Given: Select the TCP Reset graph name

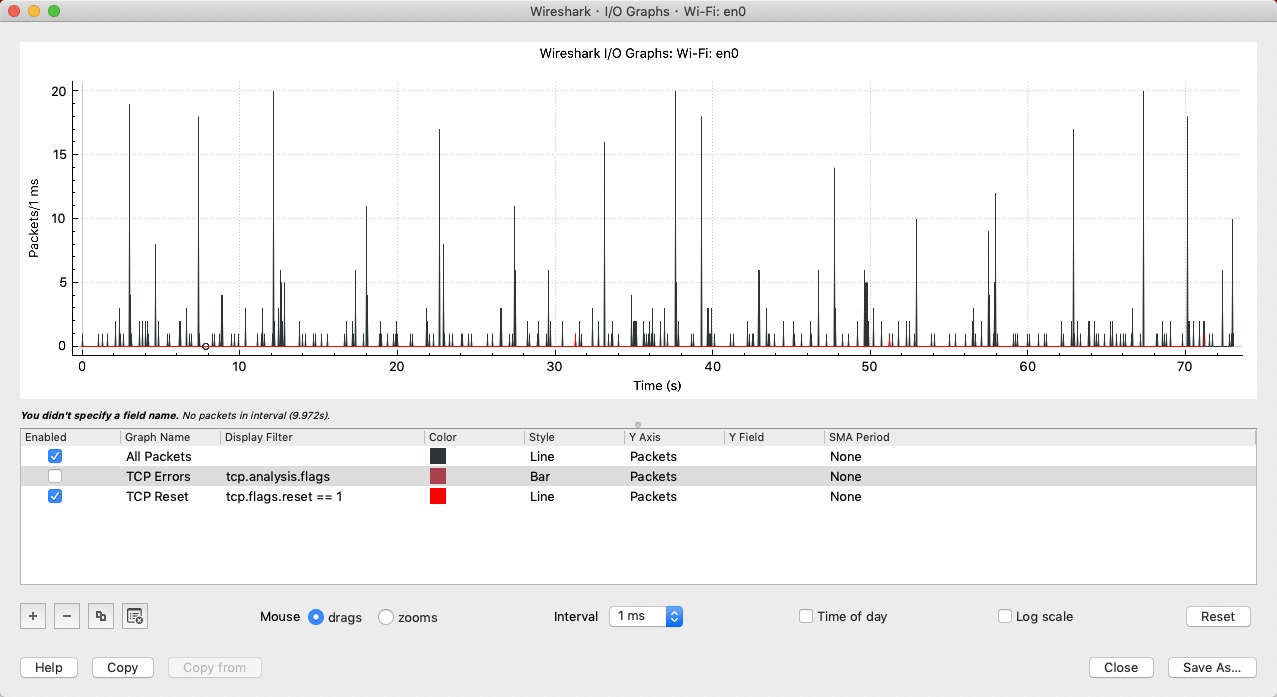Looking at the screenshot, I should tap(157, 496).
